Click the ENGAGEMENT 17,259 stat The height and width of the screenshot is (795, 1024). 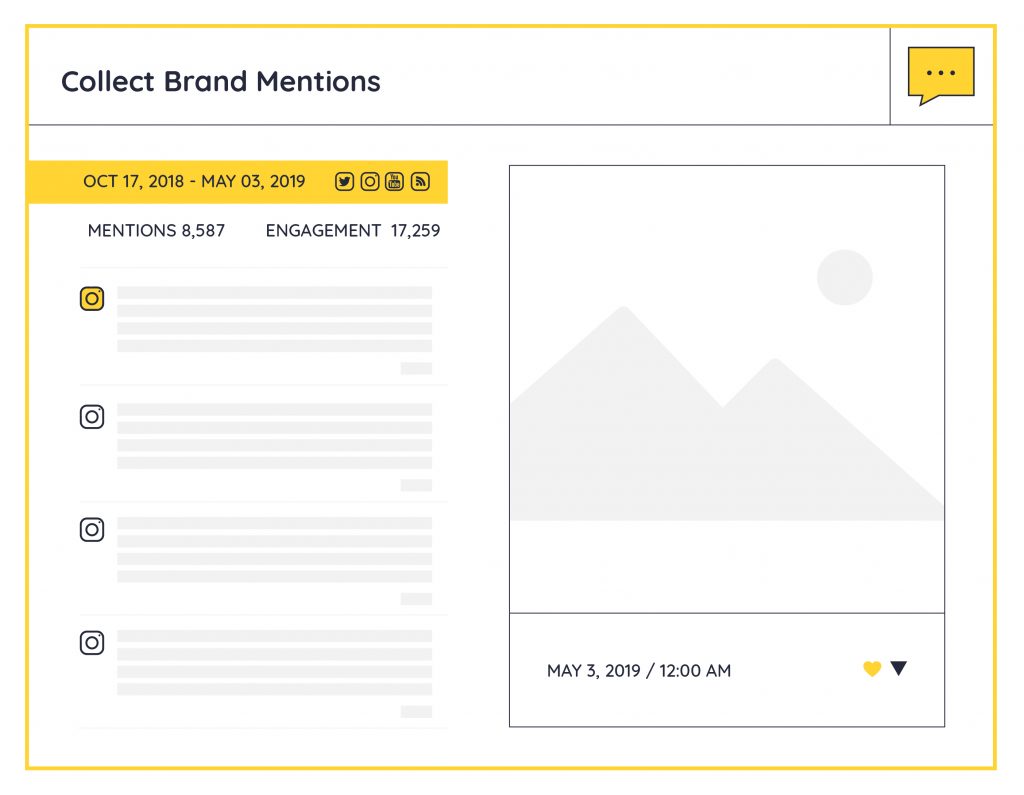pos(353,231)
